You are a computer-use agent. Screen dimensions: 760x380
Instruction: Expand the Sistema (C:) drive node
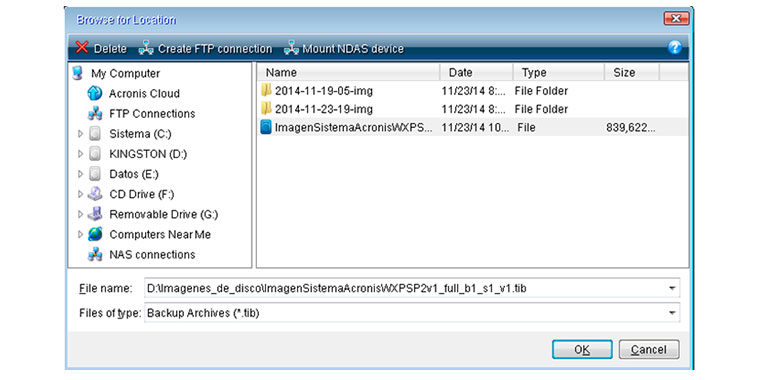[80, 134]
